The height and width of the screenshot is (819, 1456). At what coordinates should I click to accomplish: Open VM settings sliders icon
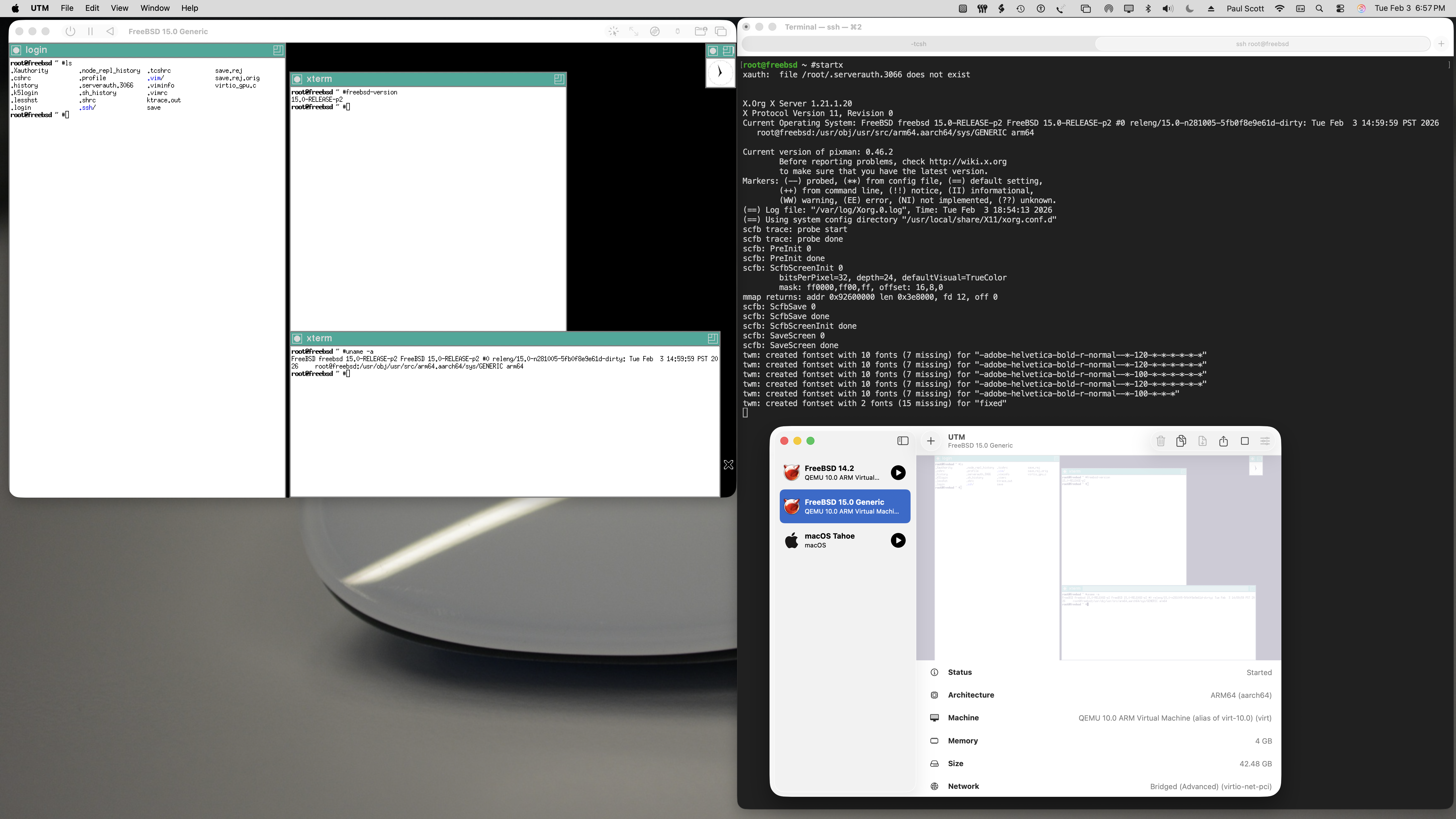coord(1265,441)
